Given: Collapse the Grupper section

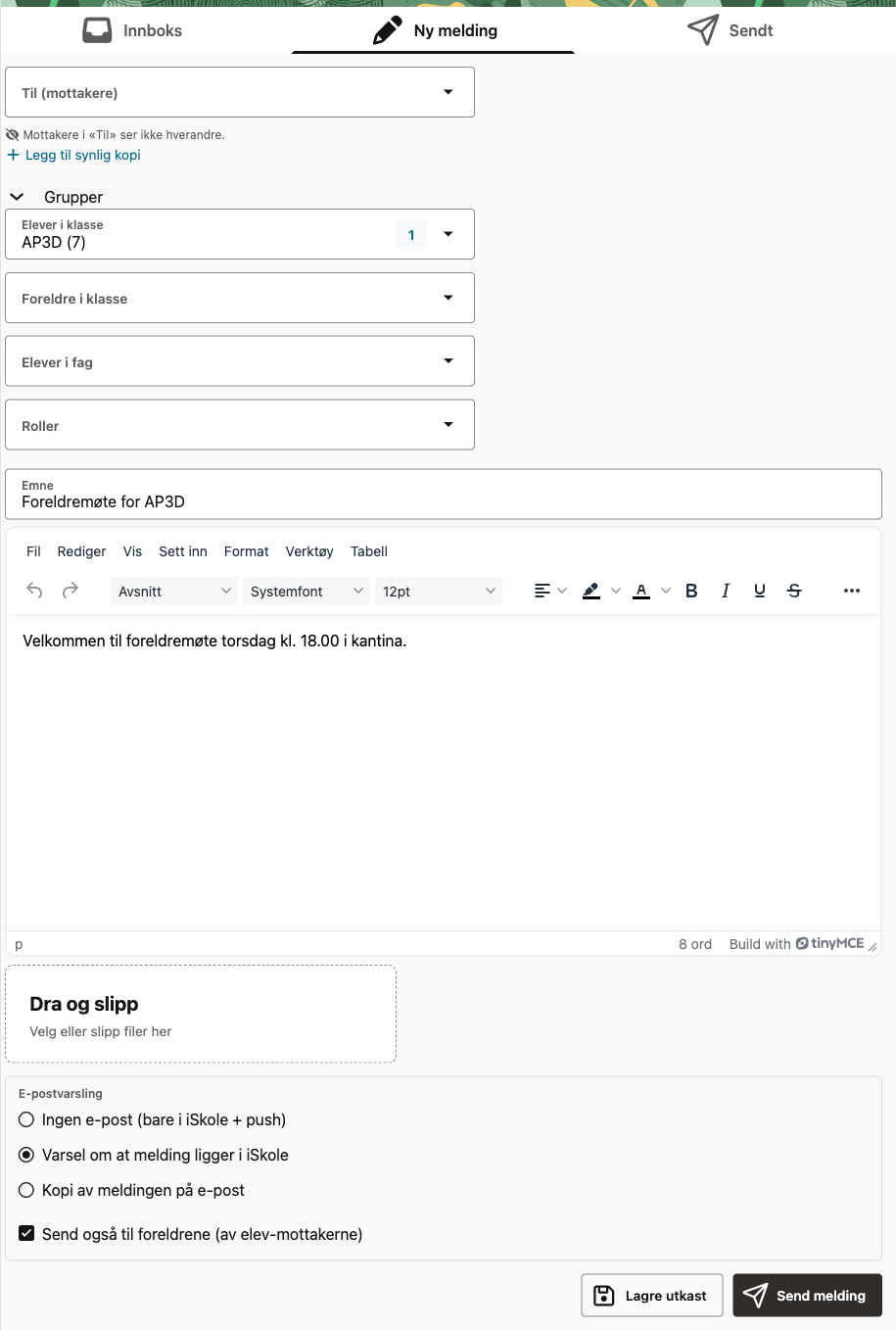Looking at the screenshot, I should point(17,197).
